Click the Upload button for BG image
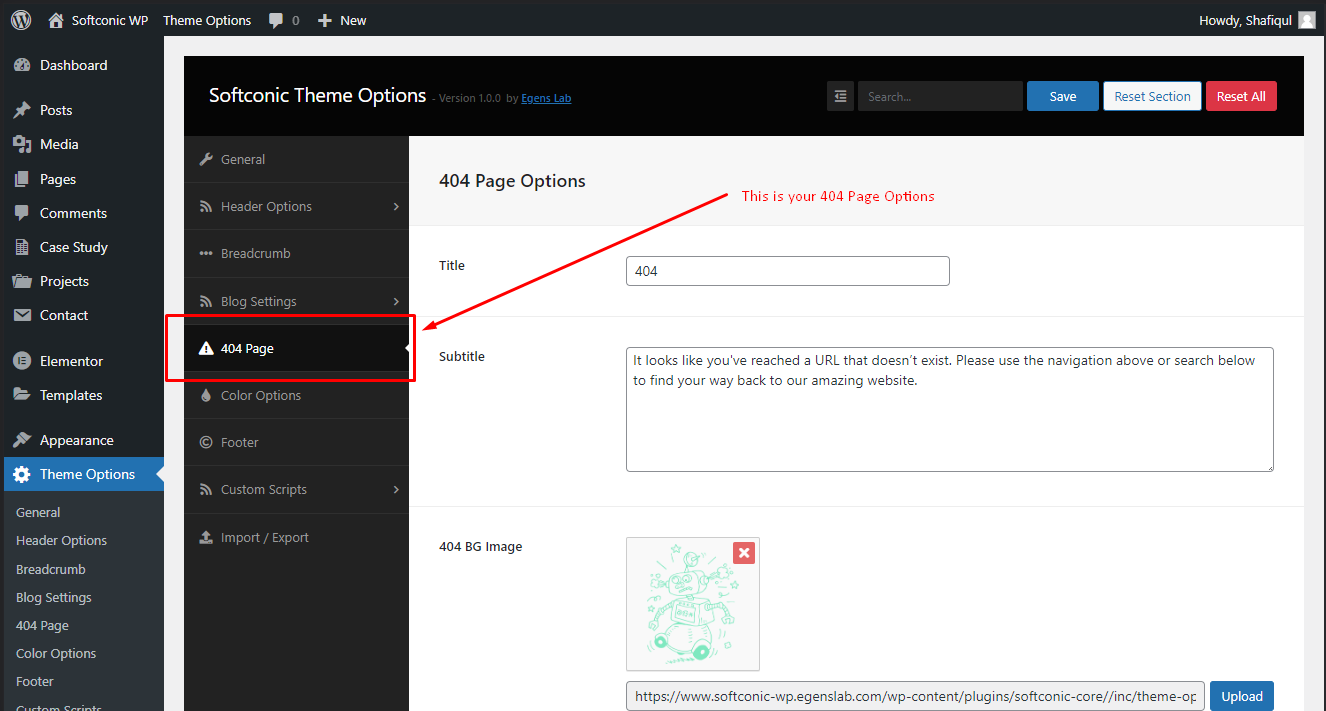This screenshot has width=1326, height=711. pyautogui.click(x=1242, y=696)
